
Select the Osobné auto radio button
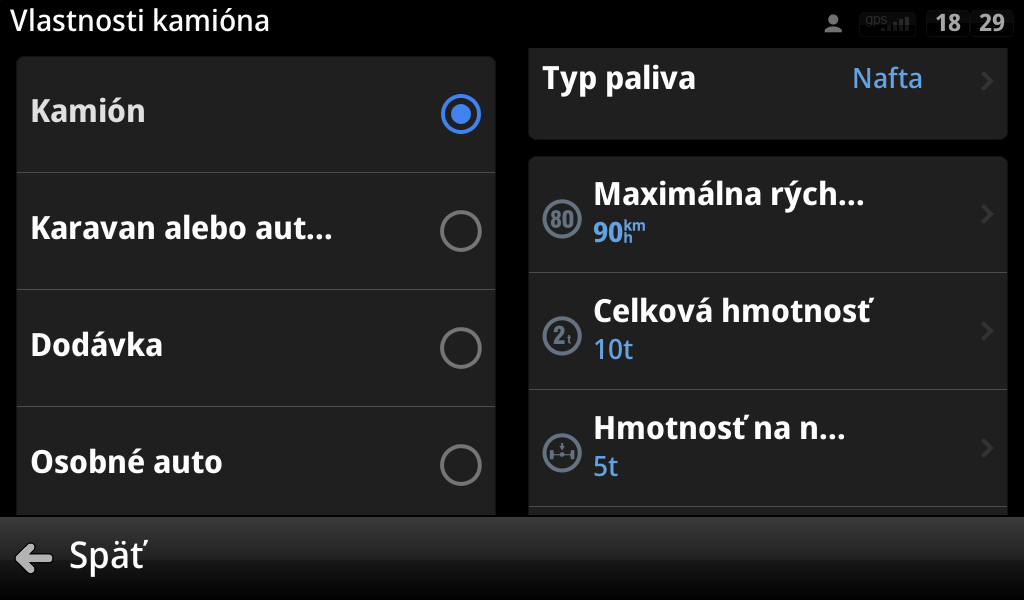tap(460, 465)
